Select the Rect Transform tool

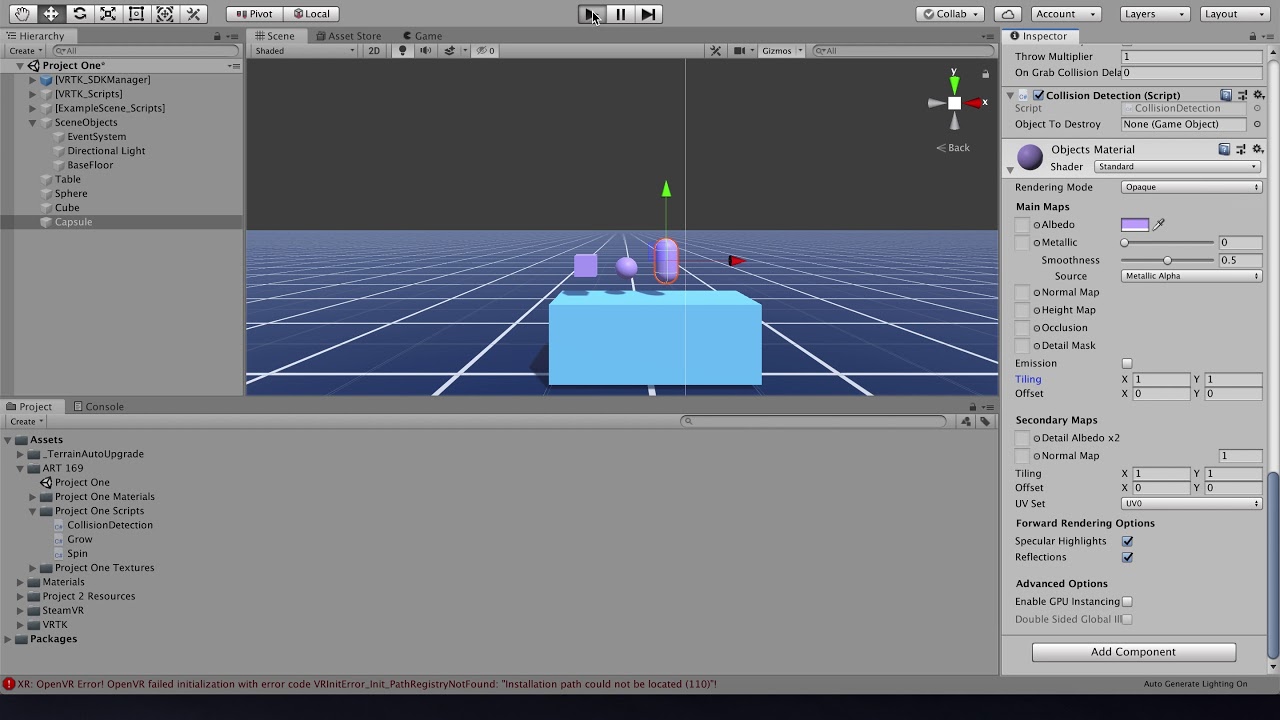[137, 14]
